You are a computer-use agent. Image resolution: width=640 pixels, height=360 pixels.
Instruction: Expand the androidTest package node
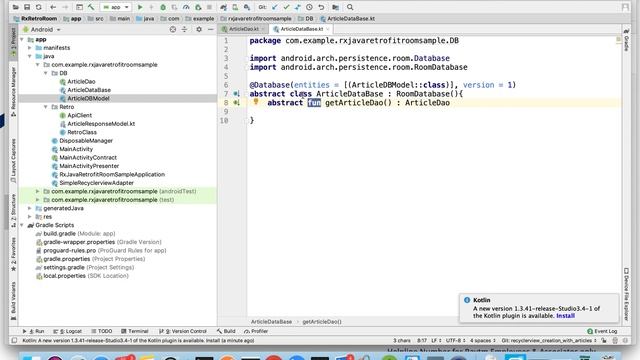click(x=38, y=191)
